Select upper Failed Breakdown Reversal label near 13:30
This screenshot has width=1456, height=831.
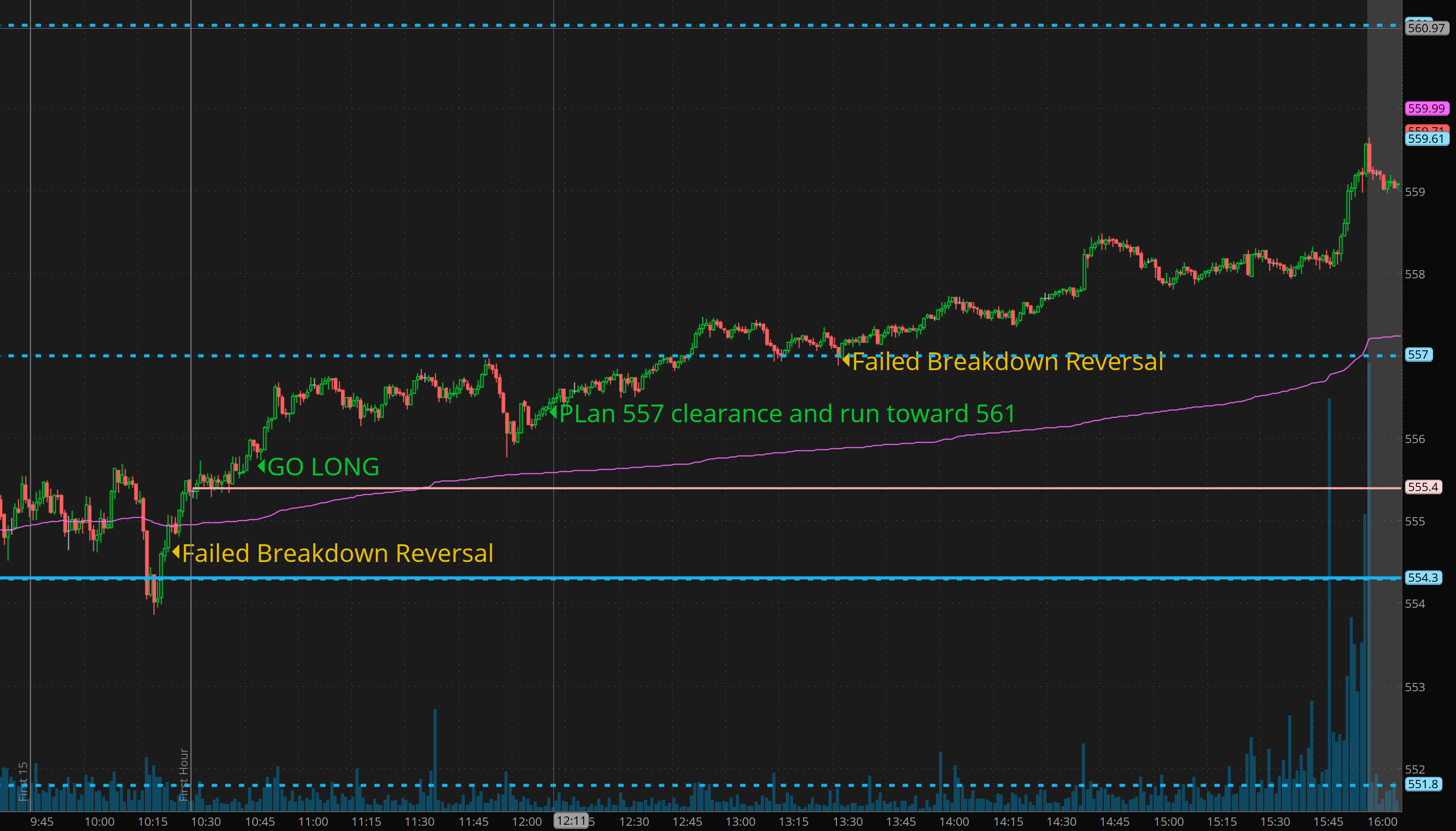(1007, 362)
